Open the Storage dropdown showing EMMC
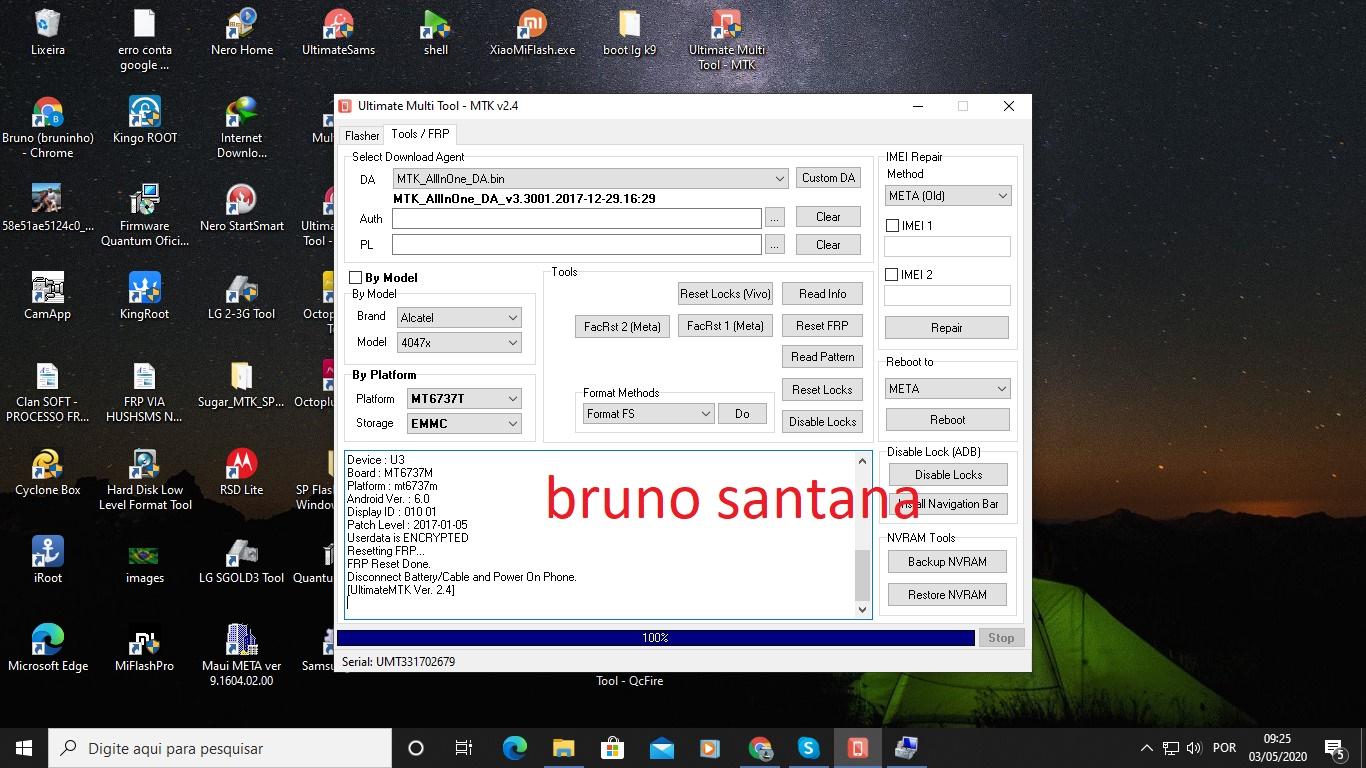The width and height of the screenshot is (1366, 768). tap(464, 423)
